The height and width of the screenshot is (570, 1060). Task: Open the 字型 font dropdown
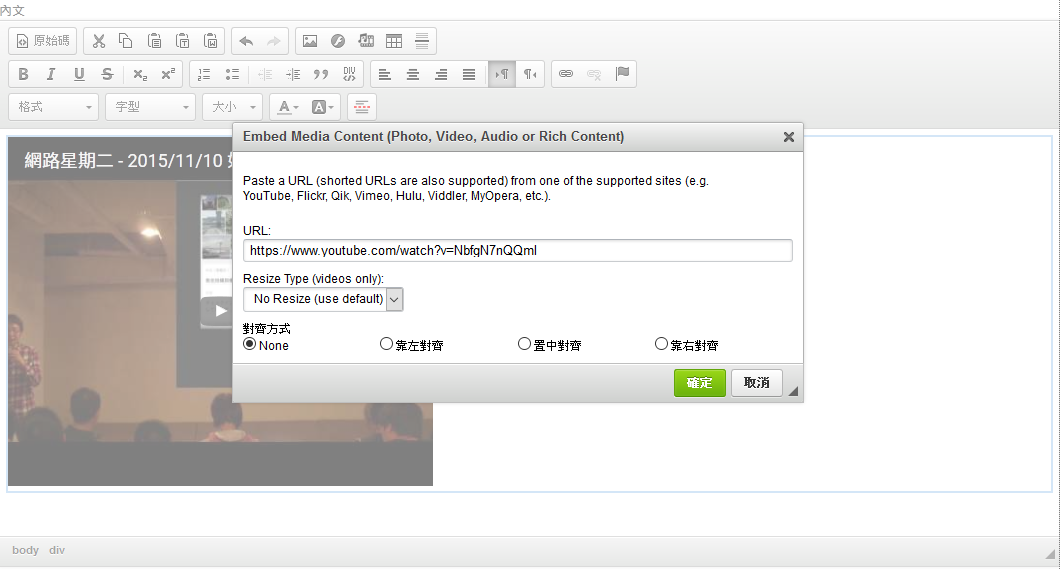pos(150,107)
